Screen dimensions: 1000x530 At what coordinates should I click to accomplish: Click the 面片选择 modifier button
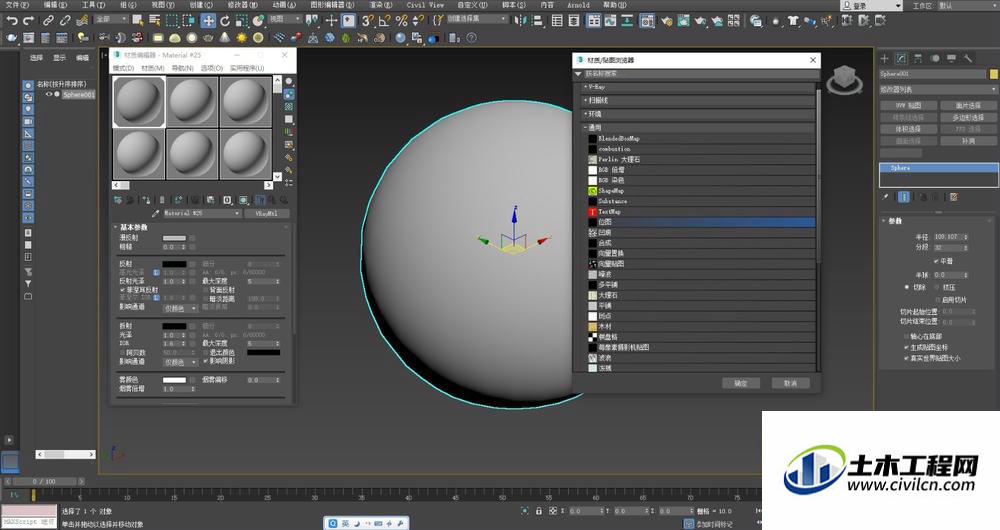click(968, 105)
